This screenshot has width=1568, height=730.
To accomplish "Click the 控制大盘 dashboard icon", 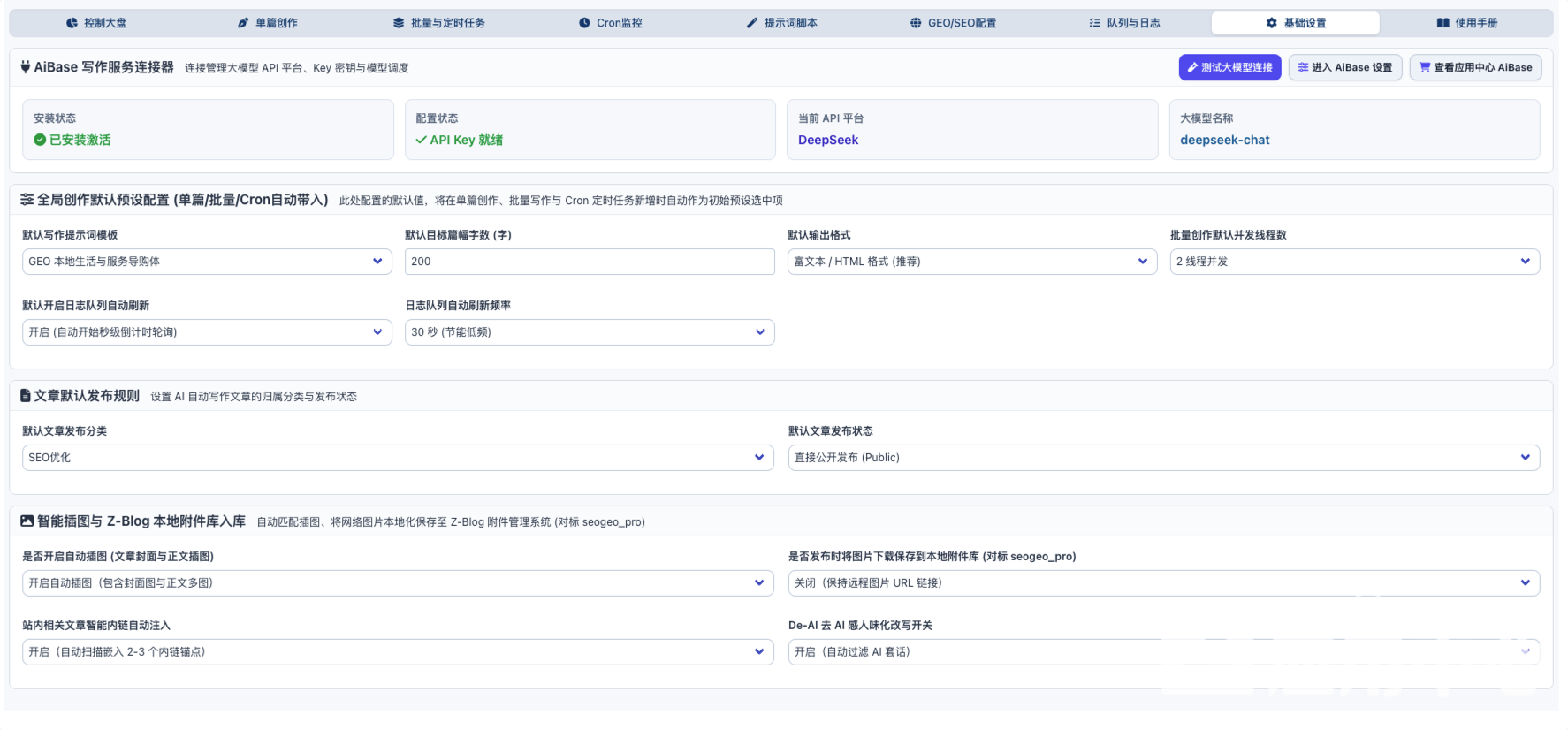I will coord(72,23).
